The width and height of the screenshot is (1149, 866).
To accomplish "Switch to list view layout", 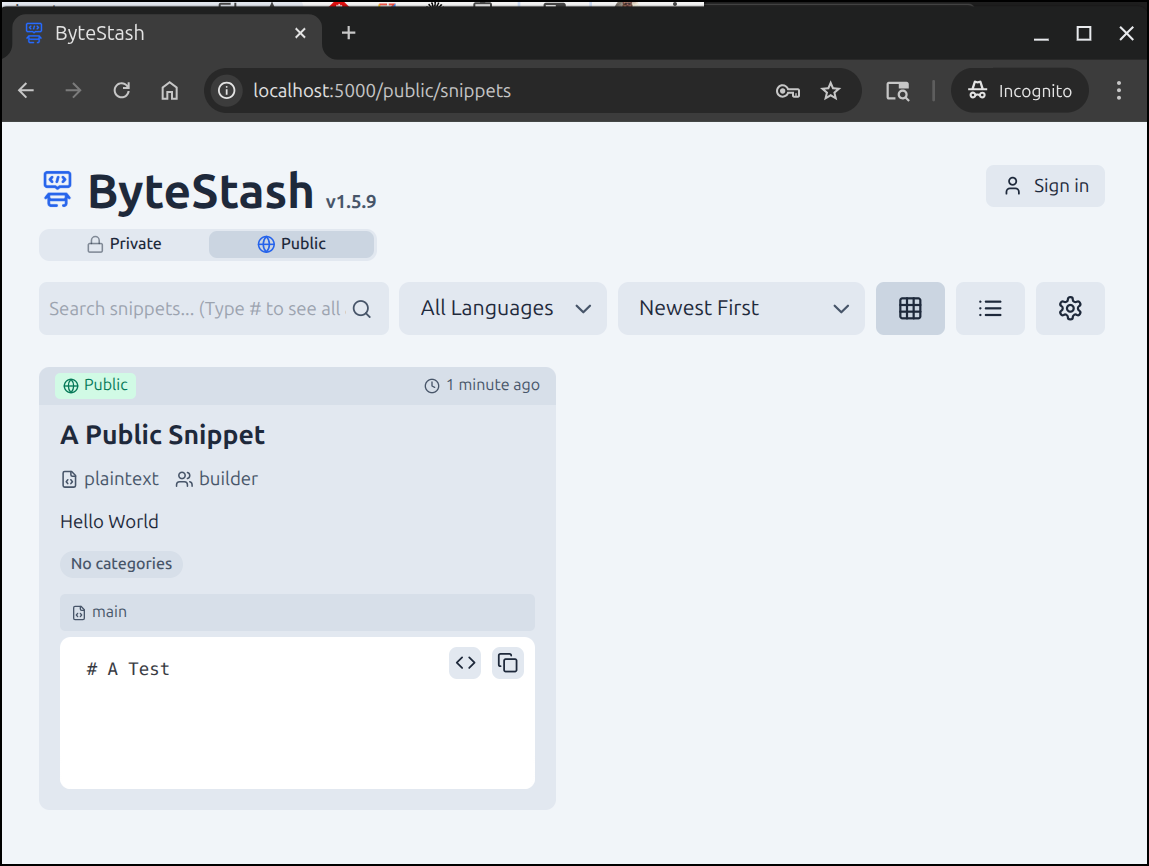I will pyautogui.click(x=990, y=308).
